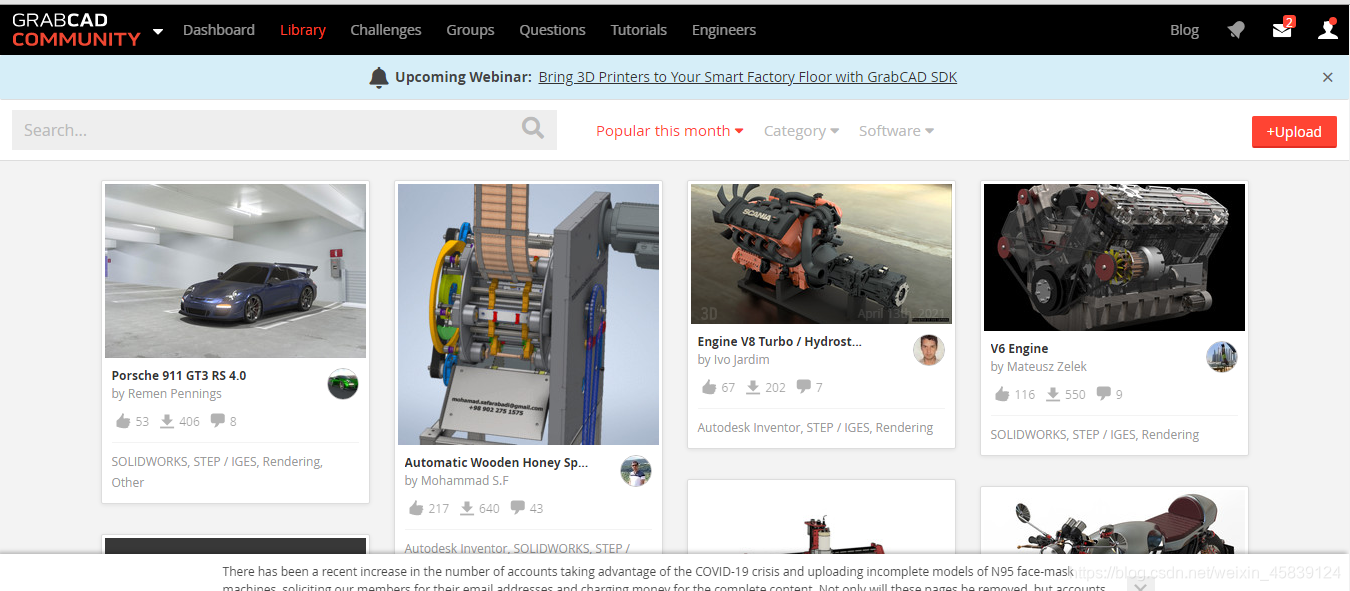Click the search magnifier icon

tap(533, 128)
